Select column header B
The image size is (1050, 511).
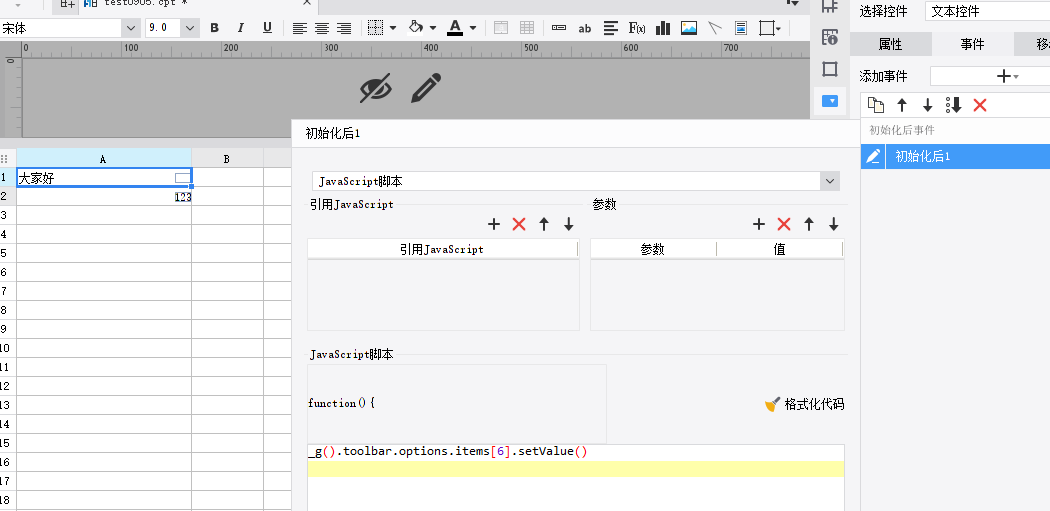coord(227,159)
